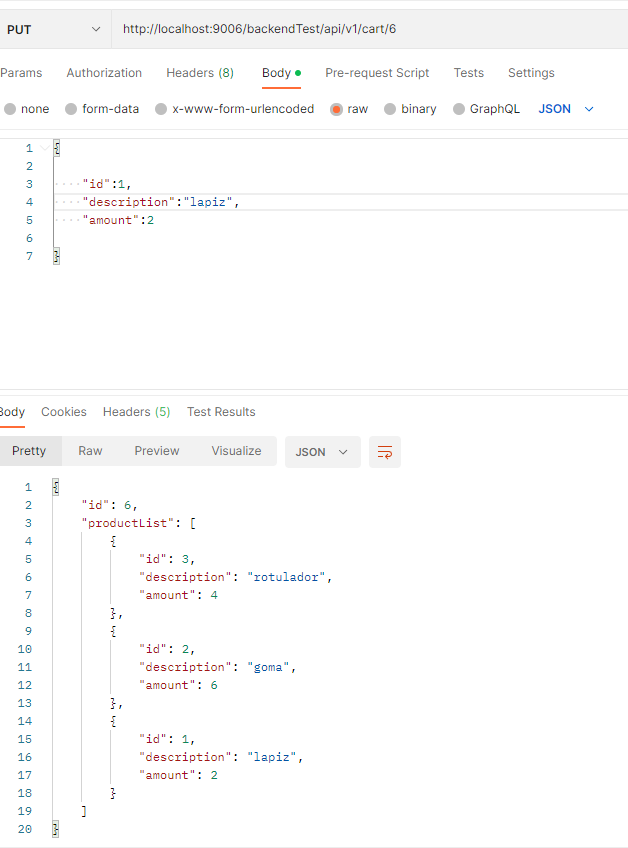Click the "id": 3 response line
Image resolution: width=628 pixels, height=848 pixels.
tap(167, 559)
